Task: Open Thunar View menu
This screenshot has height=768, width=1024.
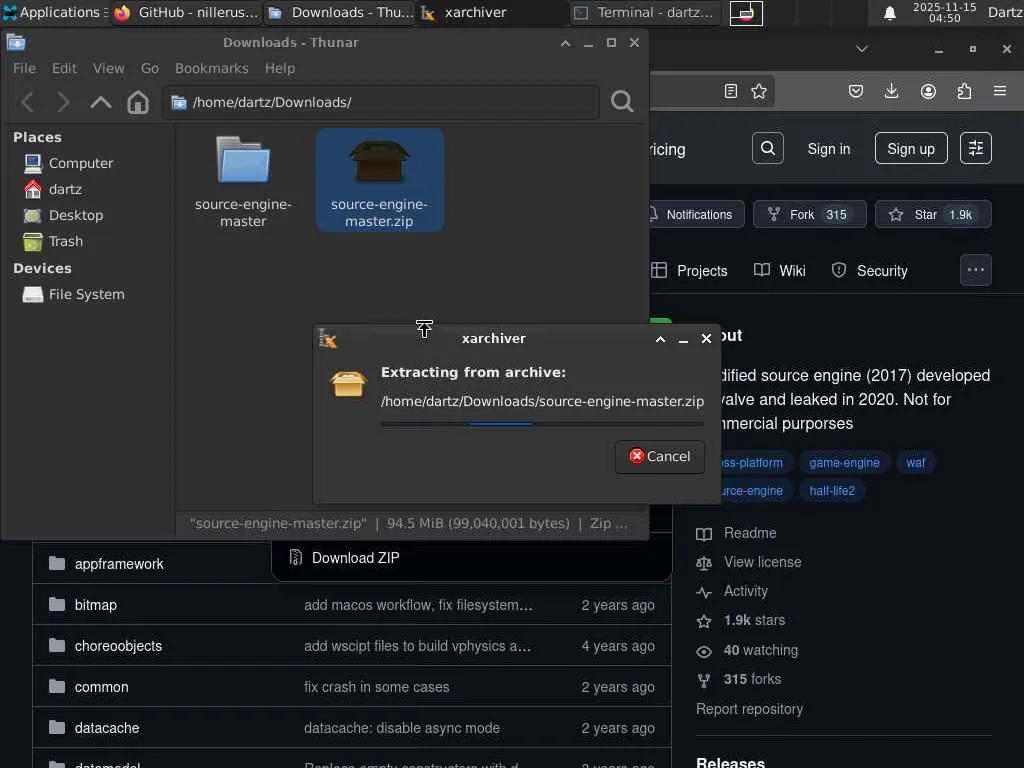Action: click(108, 68)
